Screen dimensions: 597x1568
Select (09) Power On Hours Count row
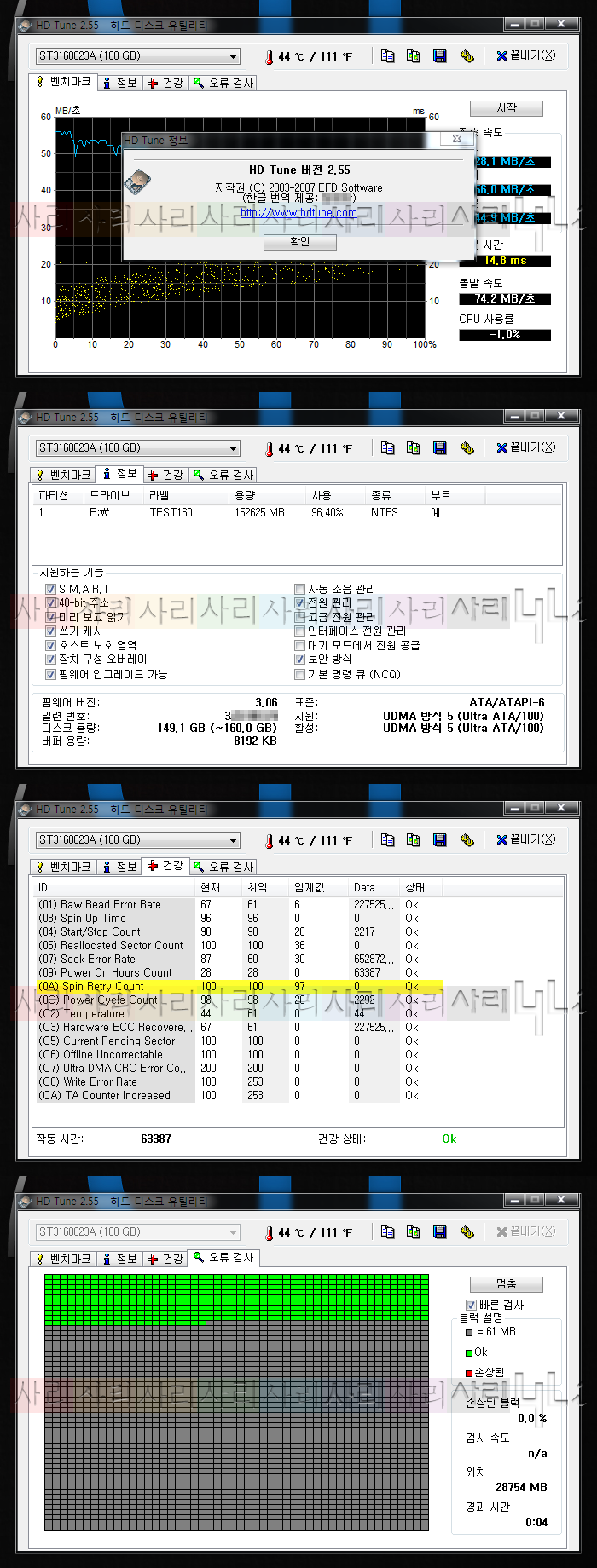239,972
